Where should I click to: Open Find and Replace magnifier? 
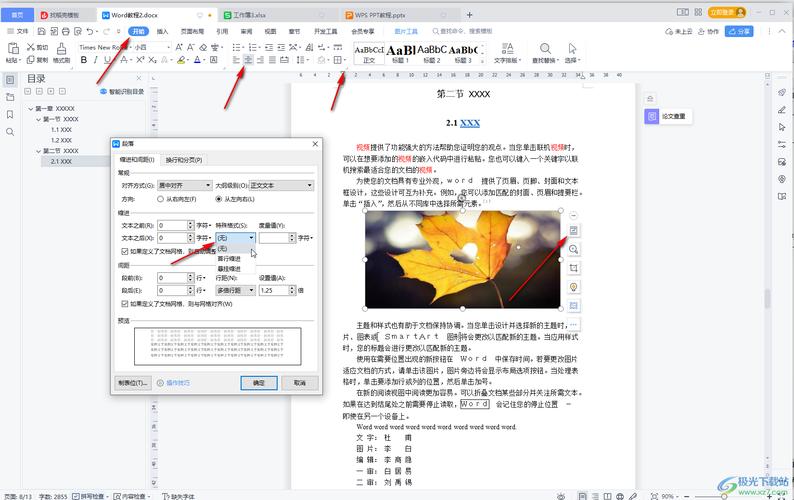(545, 49)
